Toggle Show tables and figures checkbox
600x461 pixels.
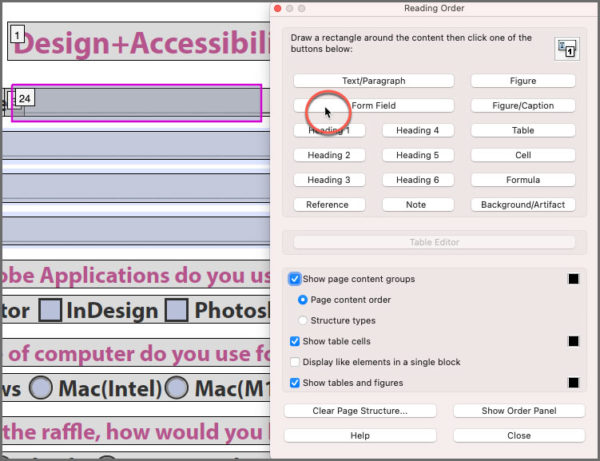click(295, 383)
